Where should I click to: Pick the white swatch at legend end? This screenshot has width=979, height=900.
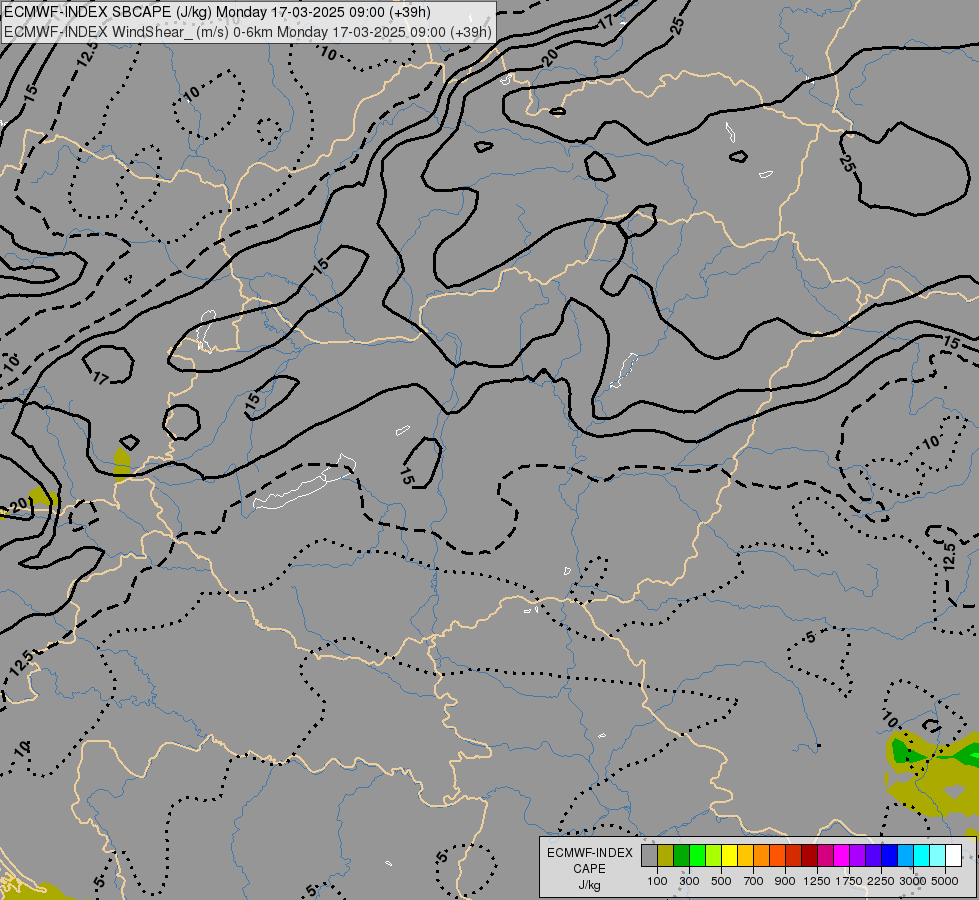click(x=953, y=856)
